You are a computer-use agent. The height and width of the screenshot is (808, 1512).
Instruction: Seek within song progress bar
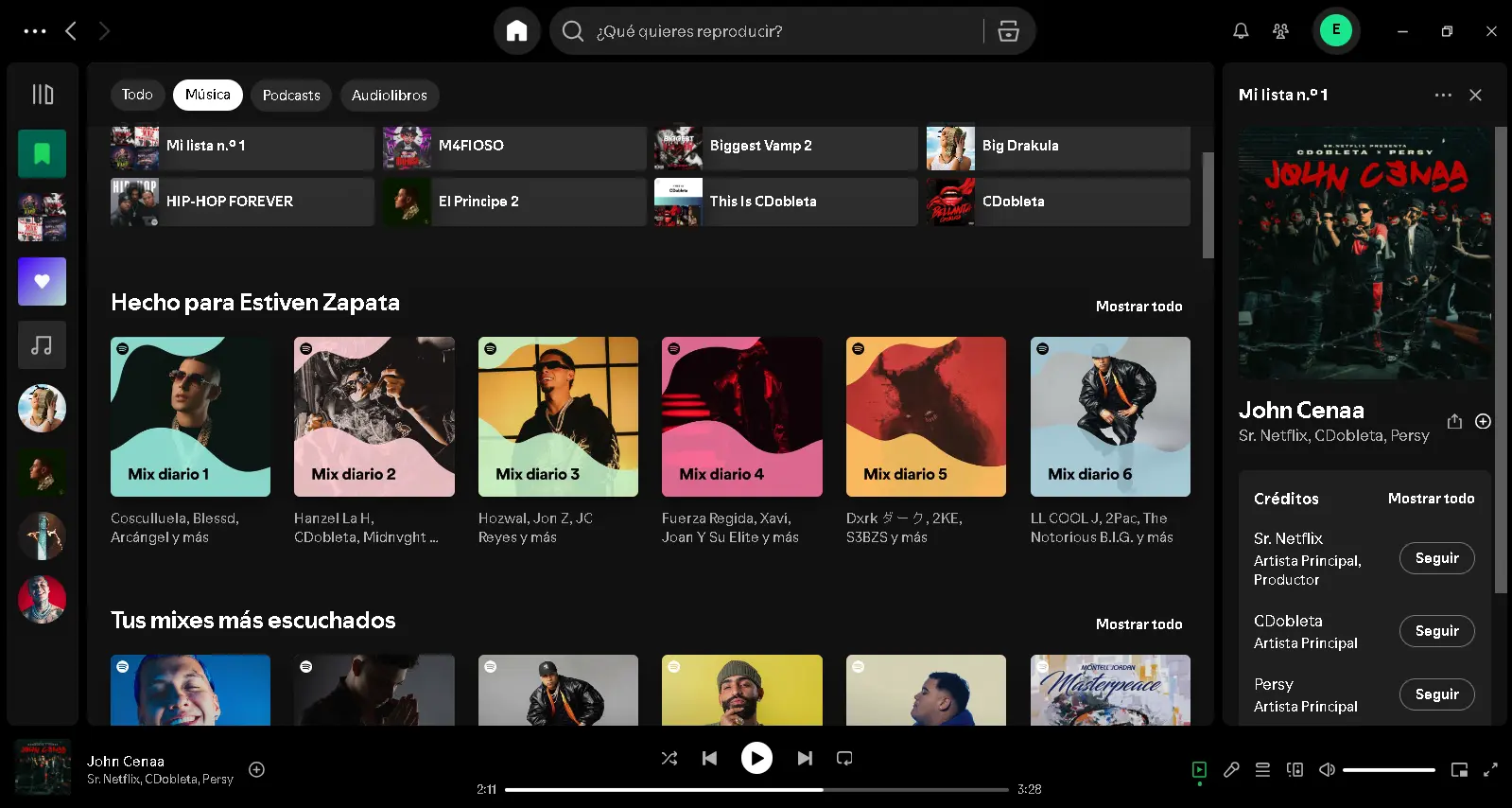[756, 789]
